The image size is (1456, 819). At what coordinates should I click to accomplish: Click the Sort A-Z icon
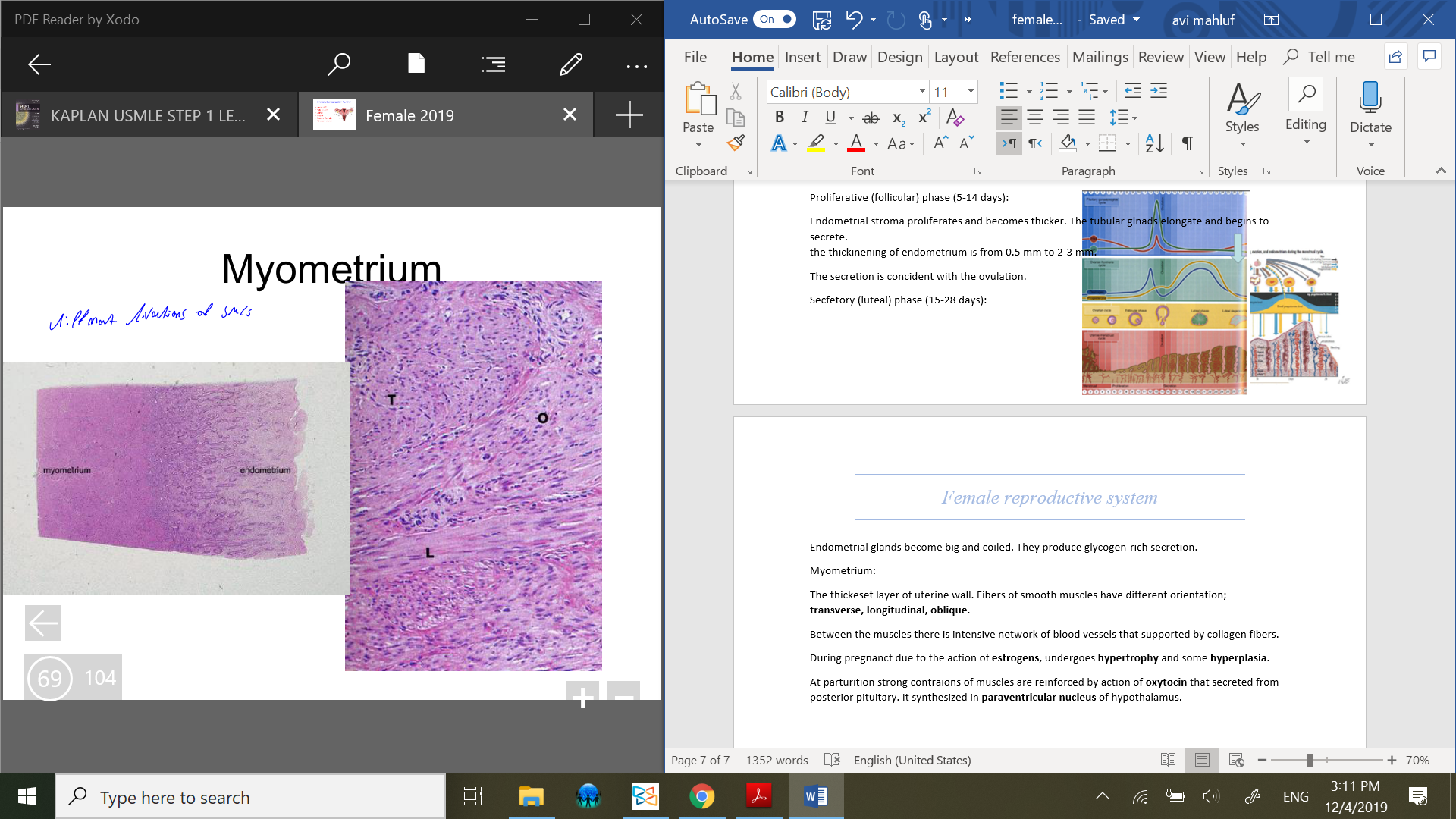click(1154, 143)
